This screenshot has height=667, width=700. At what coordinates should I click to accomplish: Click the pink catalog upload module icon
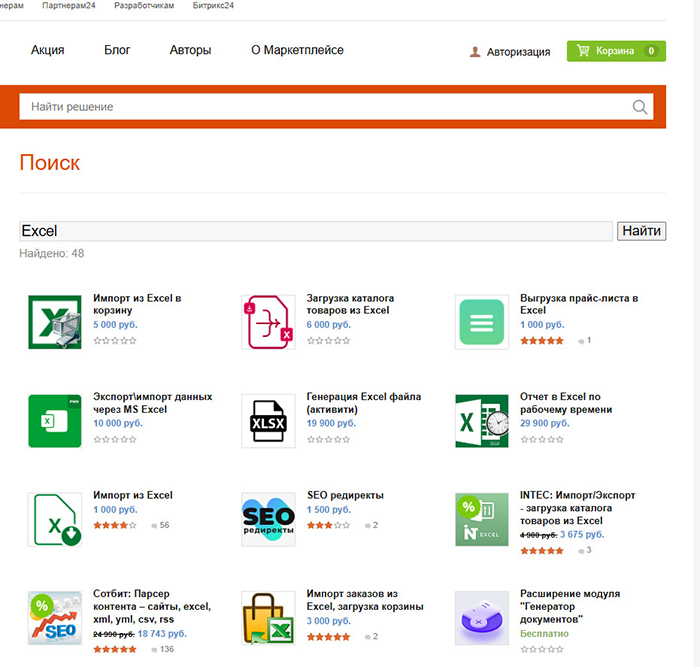tap(268, 322)
